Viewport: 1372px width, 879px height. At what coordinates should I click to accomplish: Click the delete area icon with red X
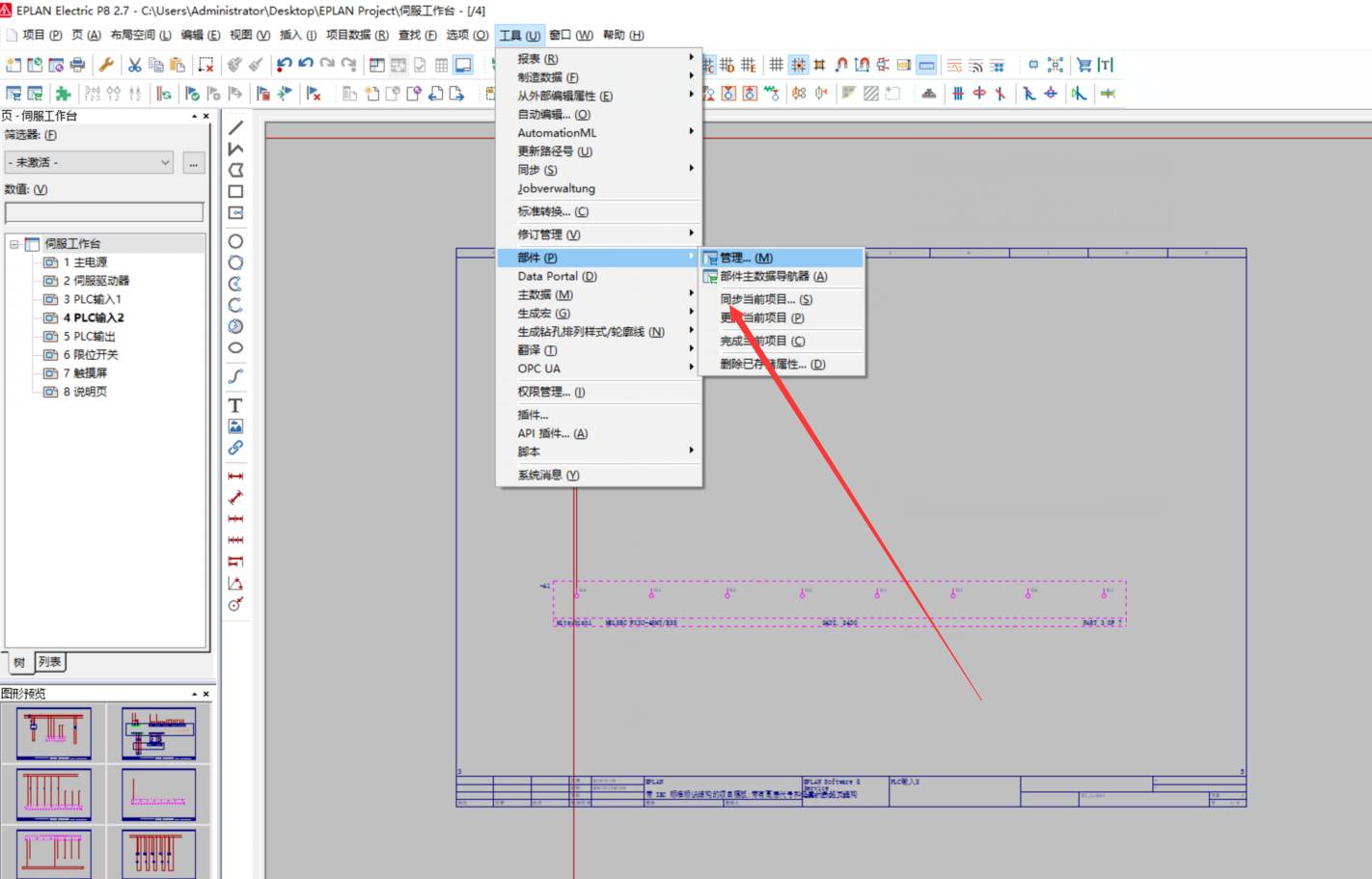tap(206, 65)
